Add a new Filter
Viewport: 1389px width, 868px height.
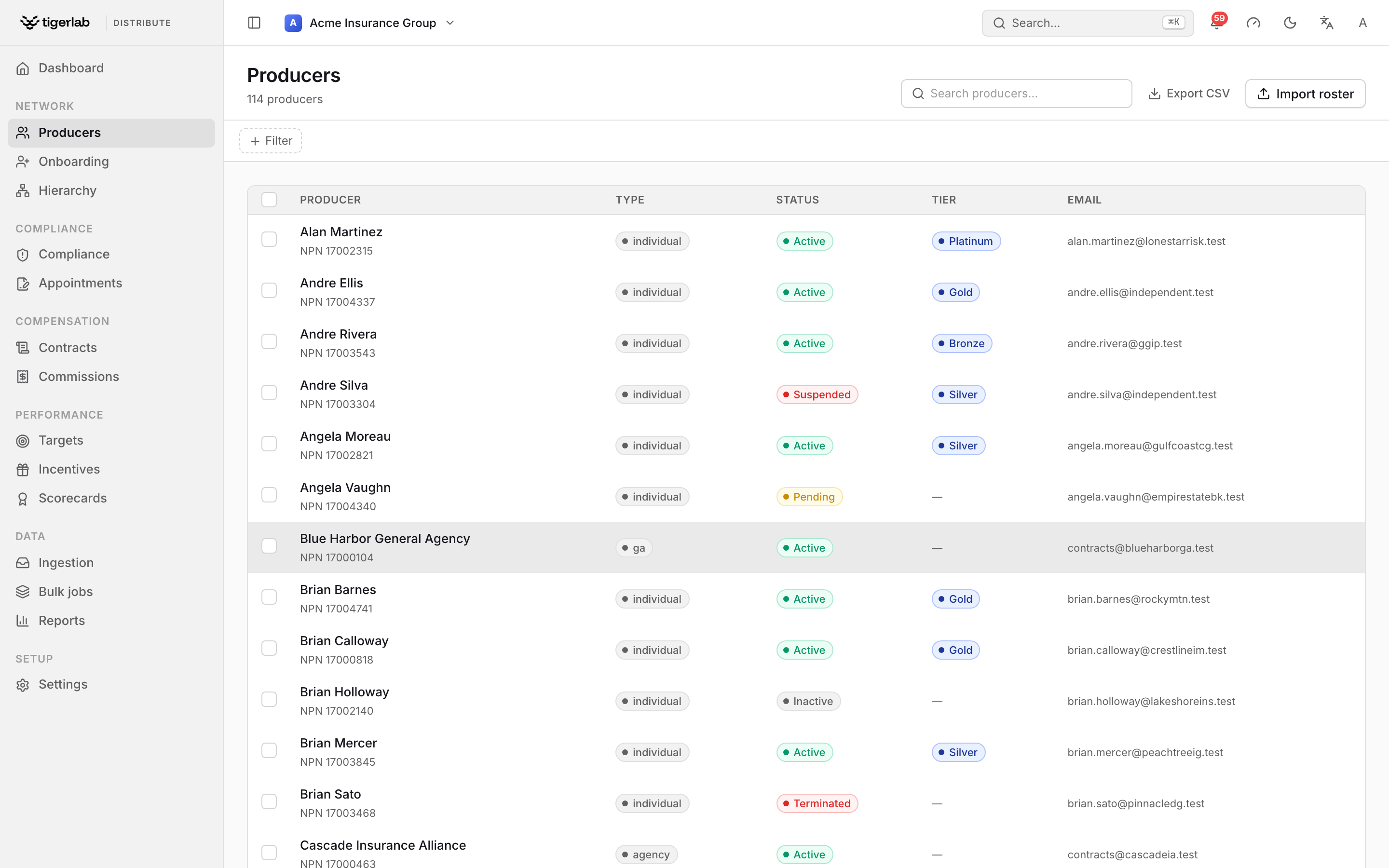[271, 141]
